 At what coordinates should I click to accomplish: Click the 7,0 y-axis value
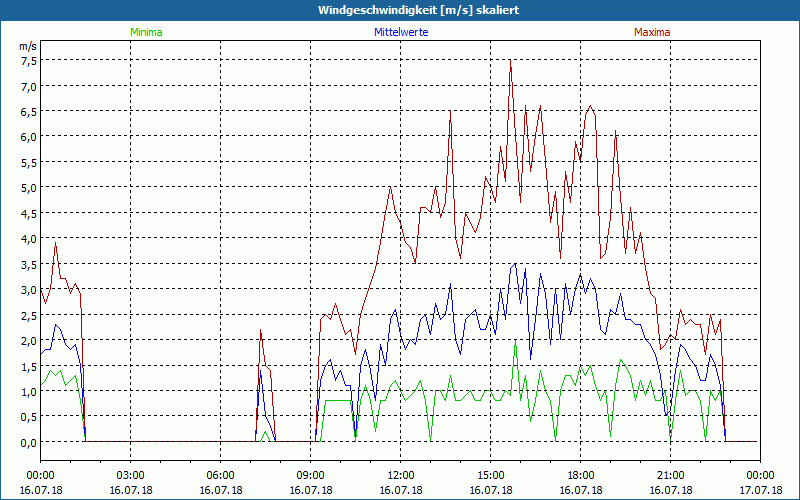[x=29, y=86]
